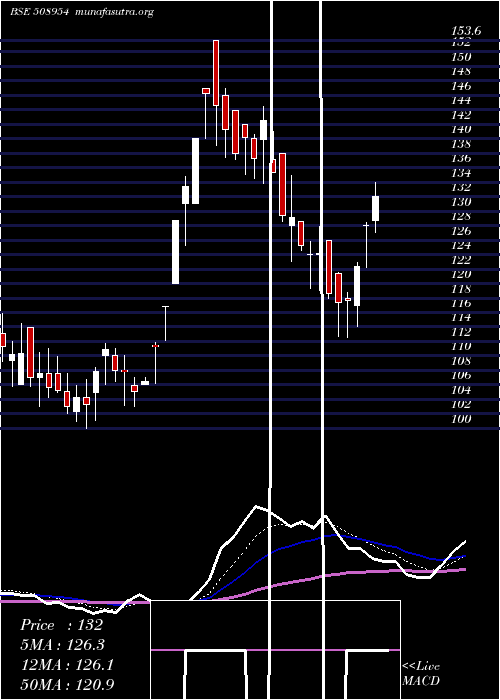The width and height of the screenshot is (500, 700).
Task: Click the 110 price axis label
Action: (461, 347)
